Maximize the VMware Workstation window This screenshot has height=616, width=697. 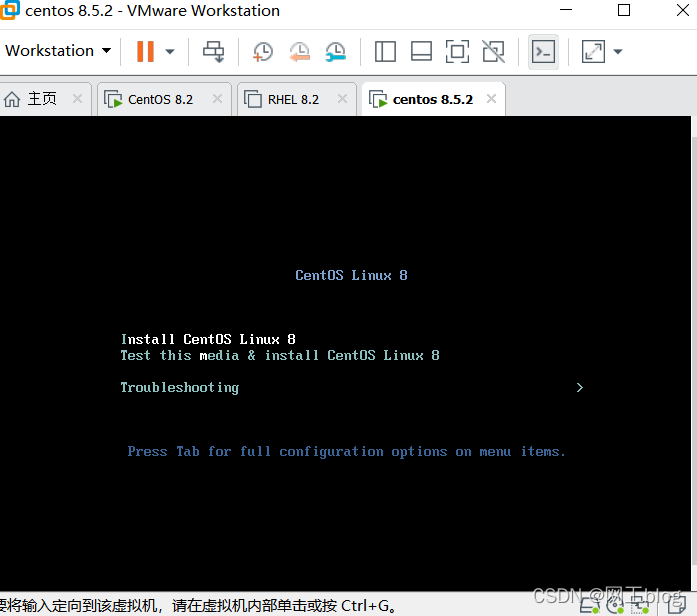[x=624, y=10]
